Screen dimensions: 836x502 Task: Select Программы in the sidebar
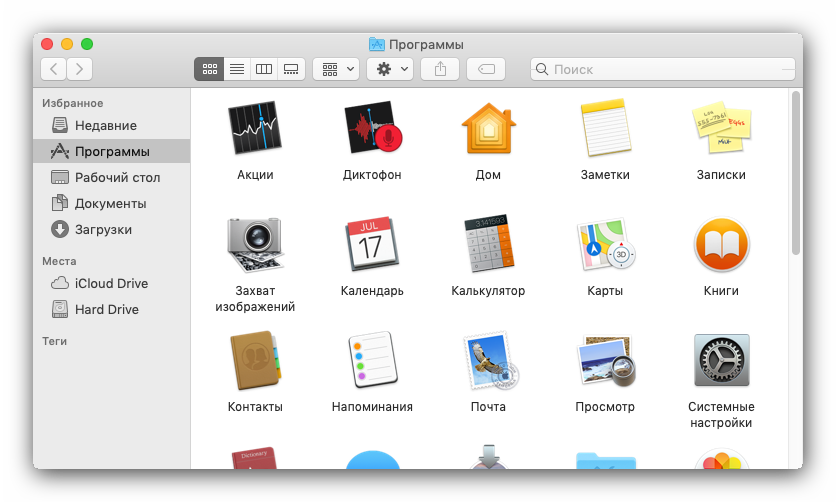[111, 151]
